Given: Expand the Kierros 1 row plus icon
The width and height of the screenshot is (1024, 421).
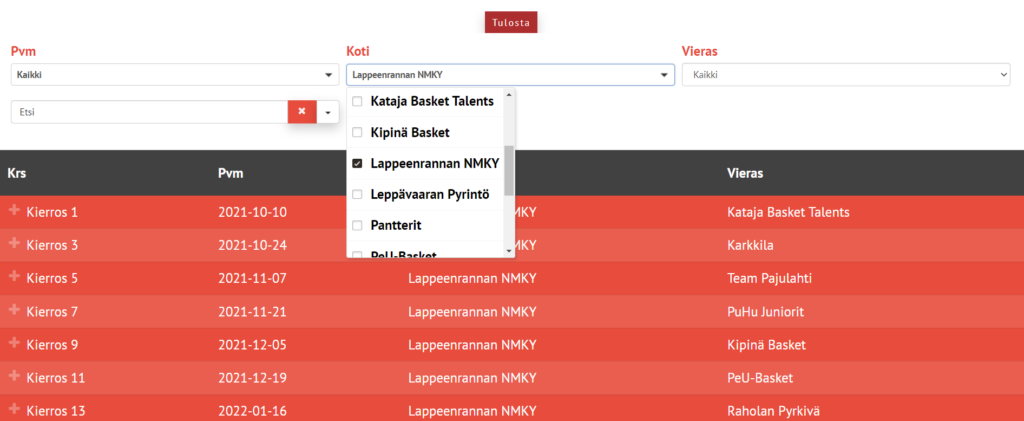Looking at the screenshot, I should coord(14,210).
